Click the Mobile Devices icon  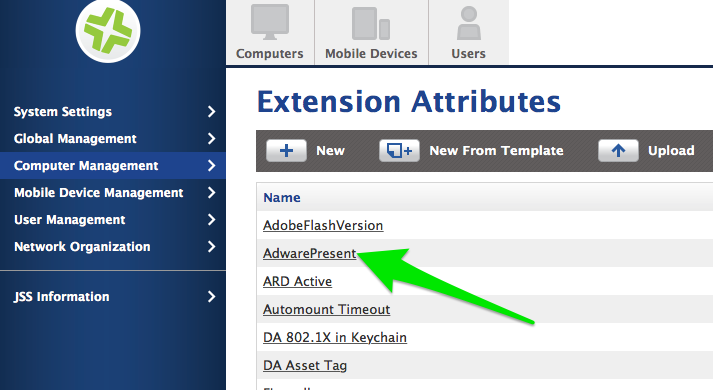pos(371,23)
